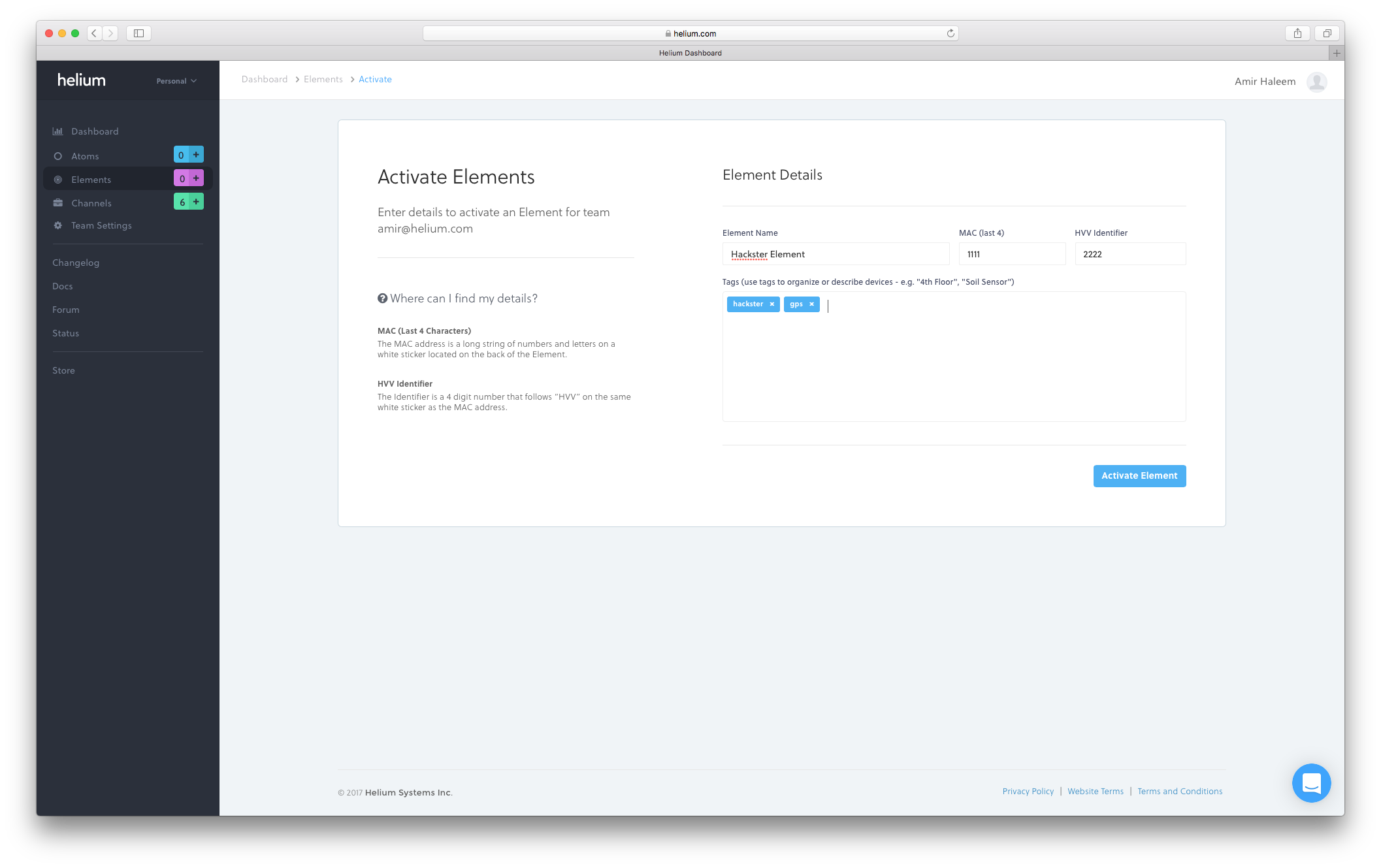The height and width of the screenshot is (868, 1381).
Task: Click the Activate Element button
Action: (x=1139, y=475)
